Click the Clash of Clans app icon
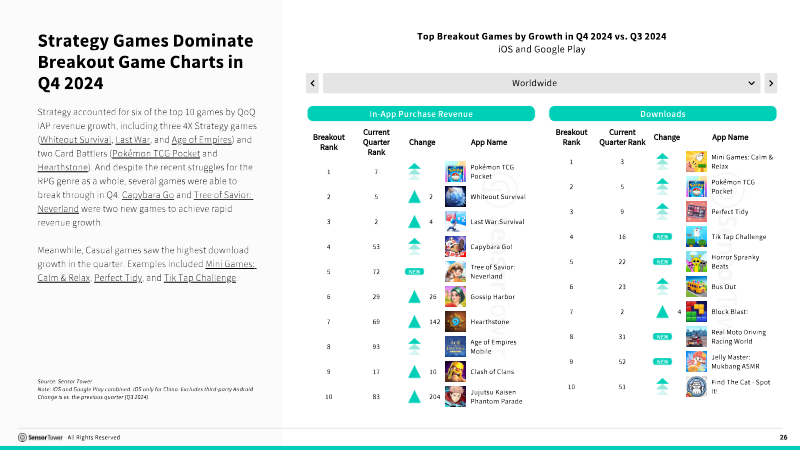Image resolution: width=800 pixels, height=450 pixels. [455, 371]
